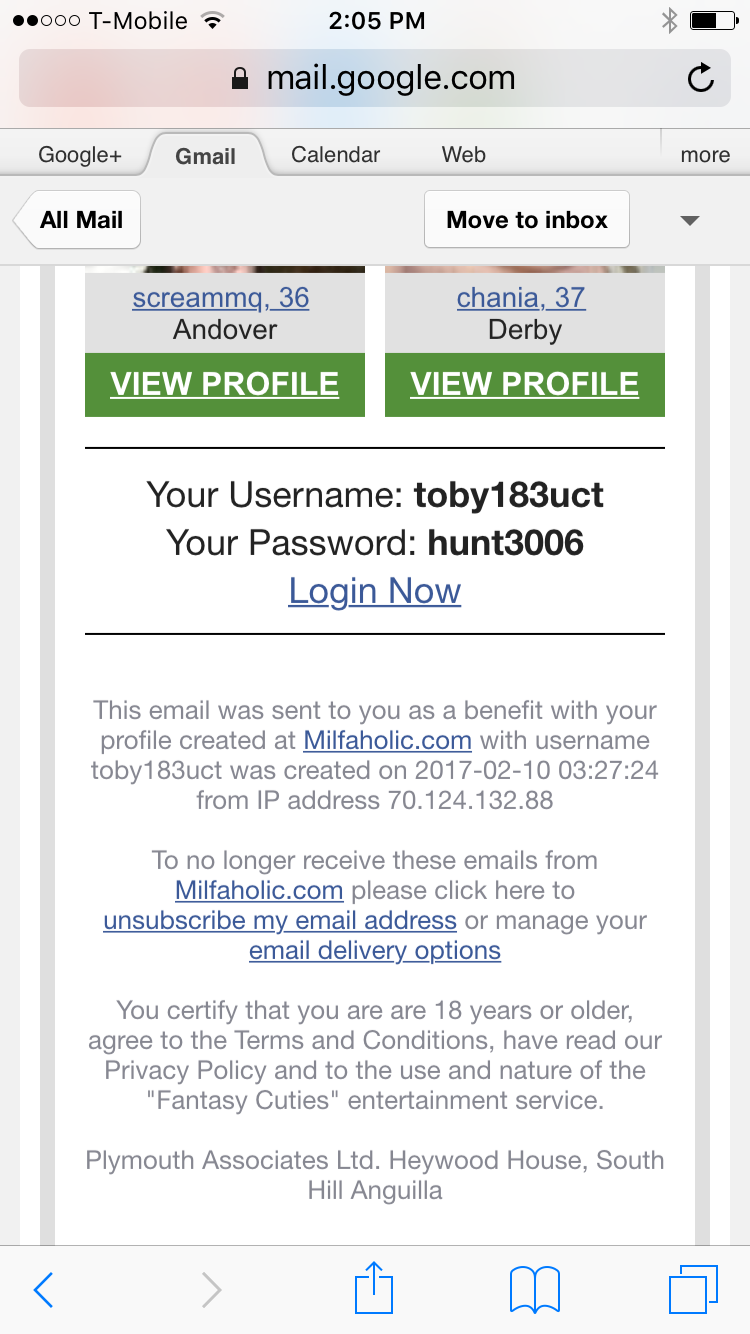Viewport: 750px width, 1334px height.
Task: View profile of chania
Action: click(525, 384)
